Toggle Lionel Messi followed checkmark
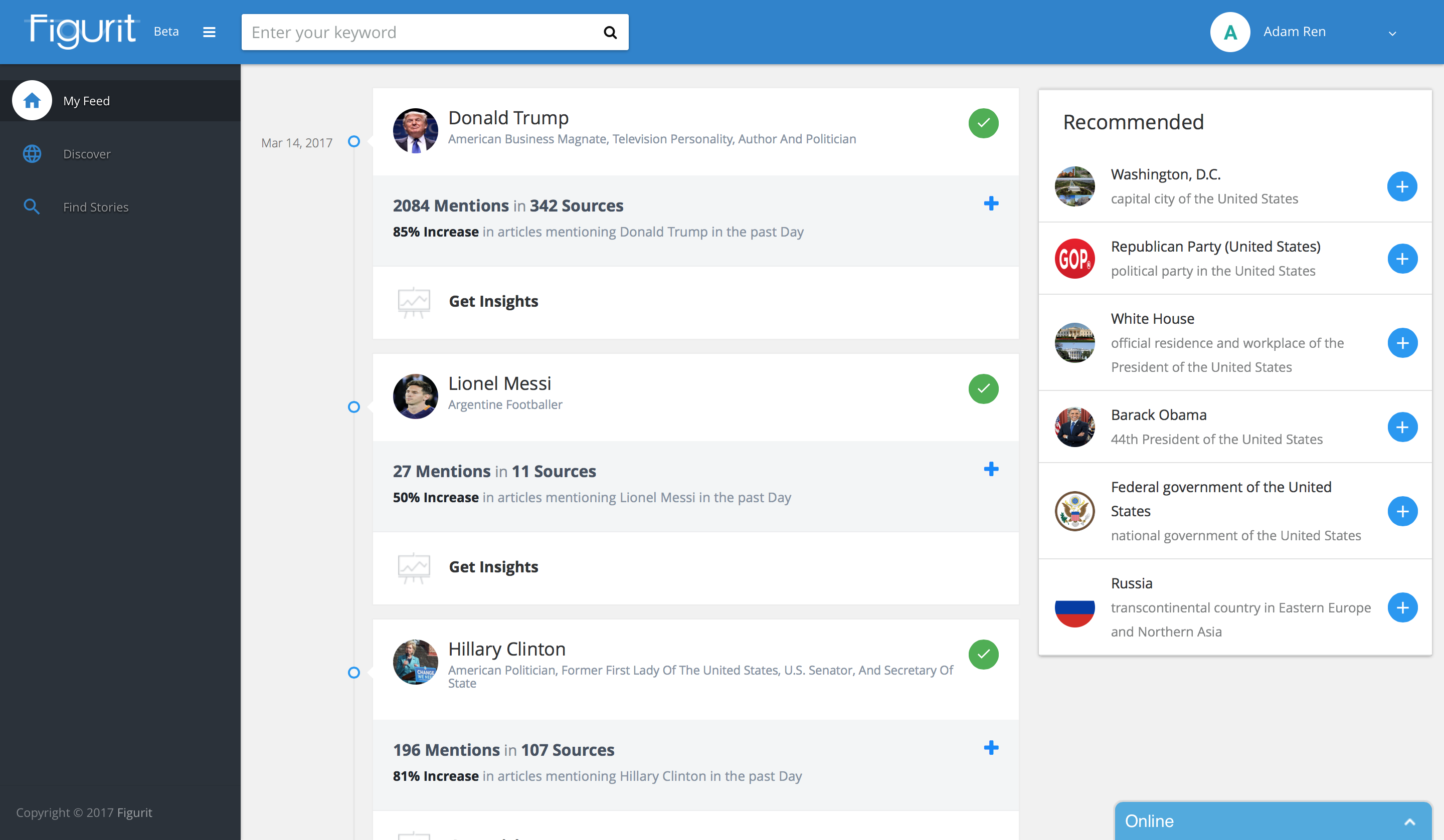 click(983, 389)
